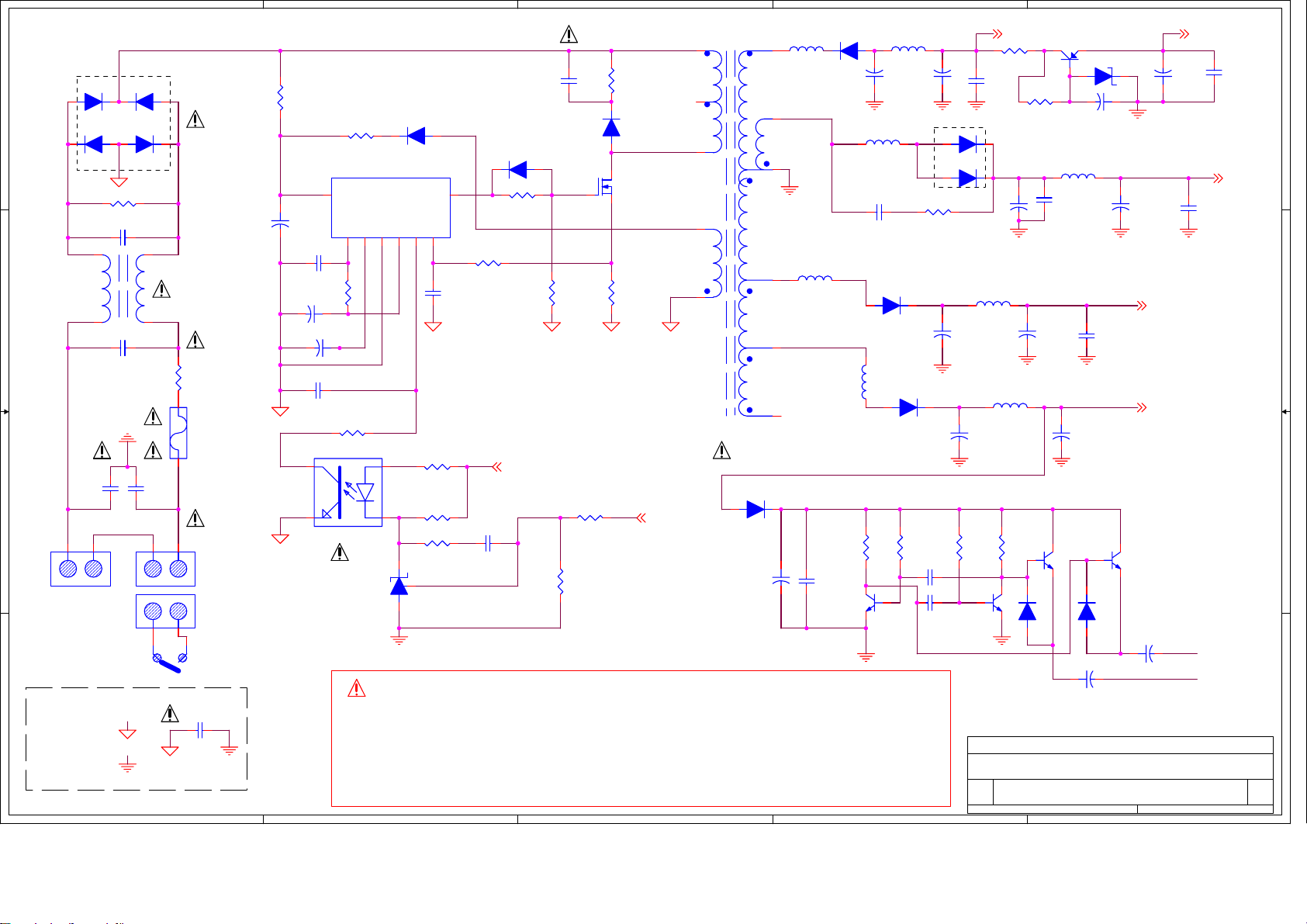Click the optocoupler symbol
The width and height of the screenshot is (1307, 924).
[x=347, y=493]
